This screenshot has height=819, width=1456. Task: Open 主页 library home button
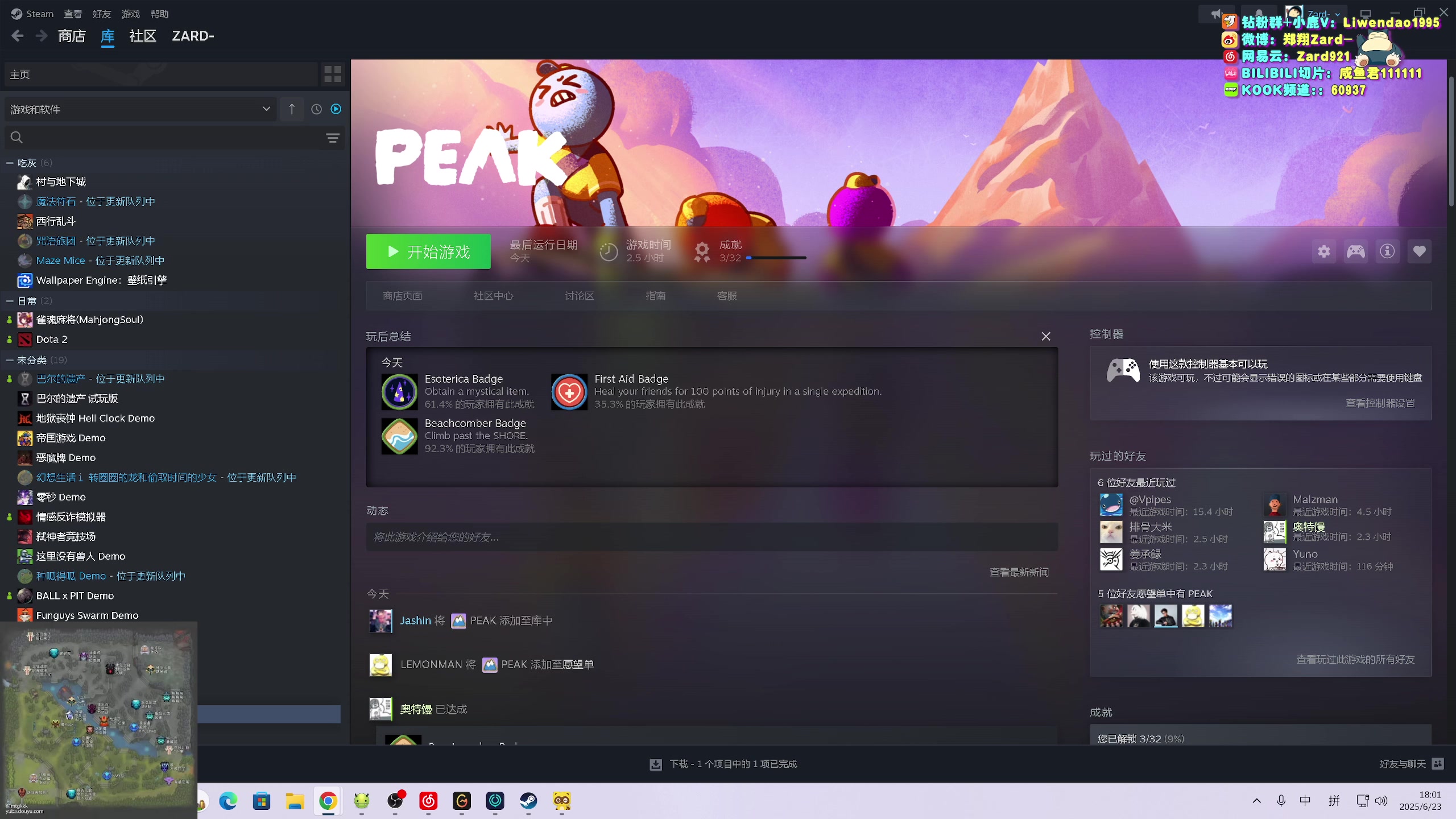click(x=161, y=74)
